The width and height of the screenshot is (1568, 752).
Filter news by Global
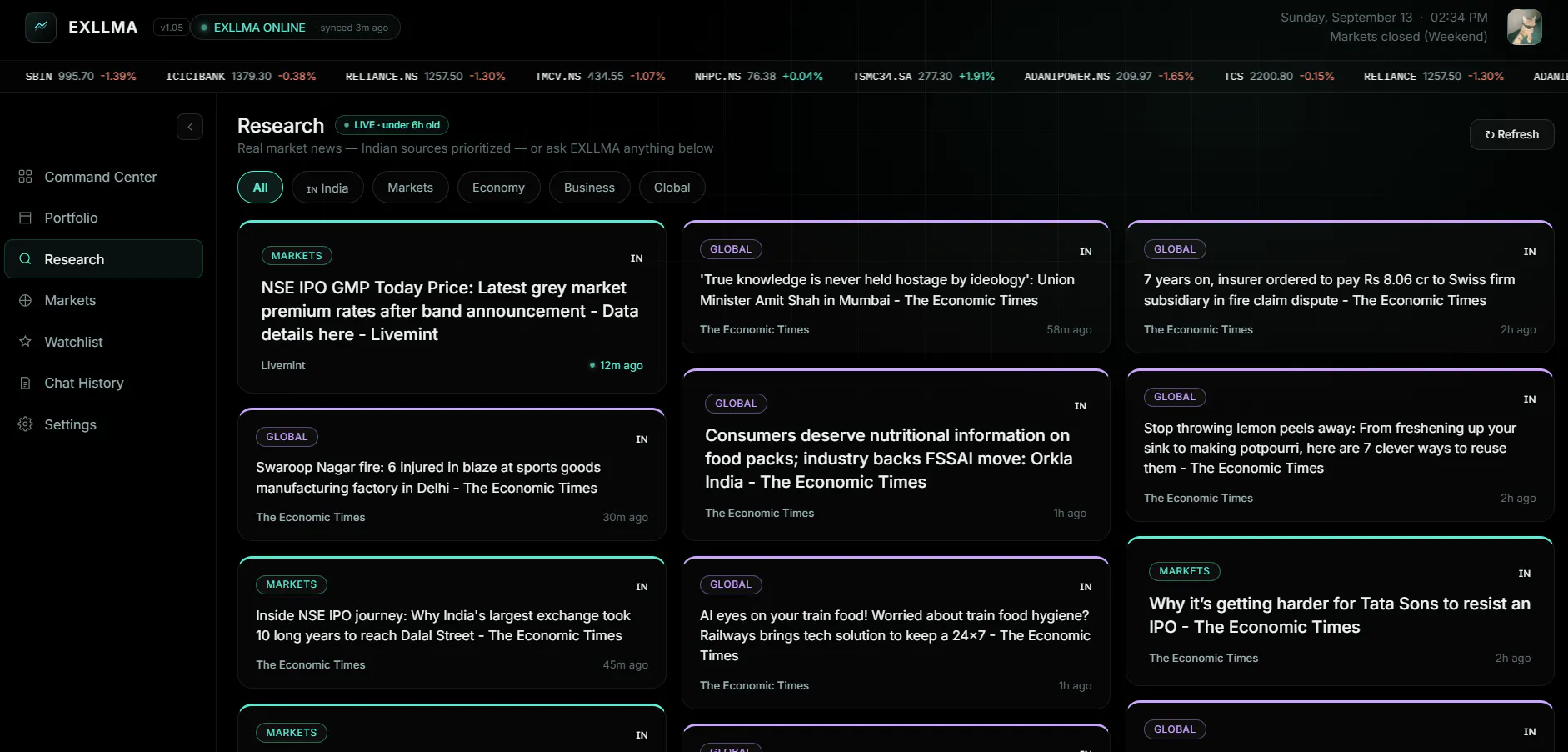tap(672, 188)
